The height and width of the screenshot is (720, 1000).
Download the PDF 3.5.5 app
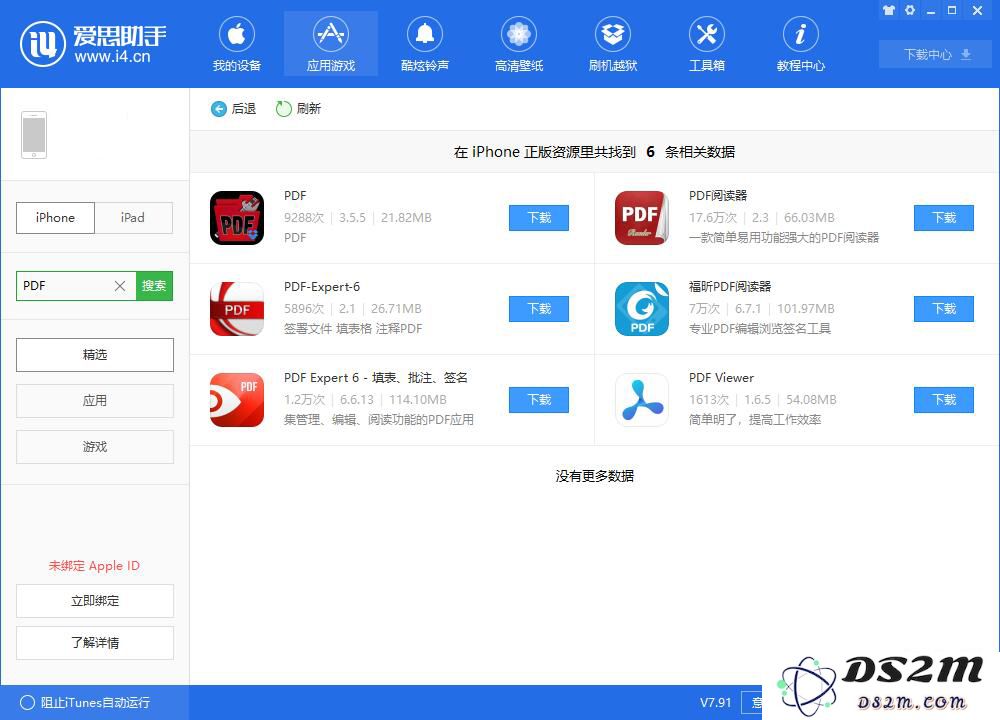tap(539, 218)
